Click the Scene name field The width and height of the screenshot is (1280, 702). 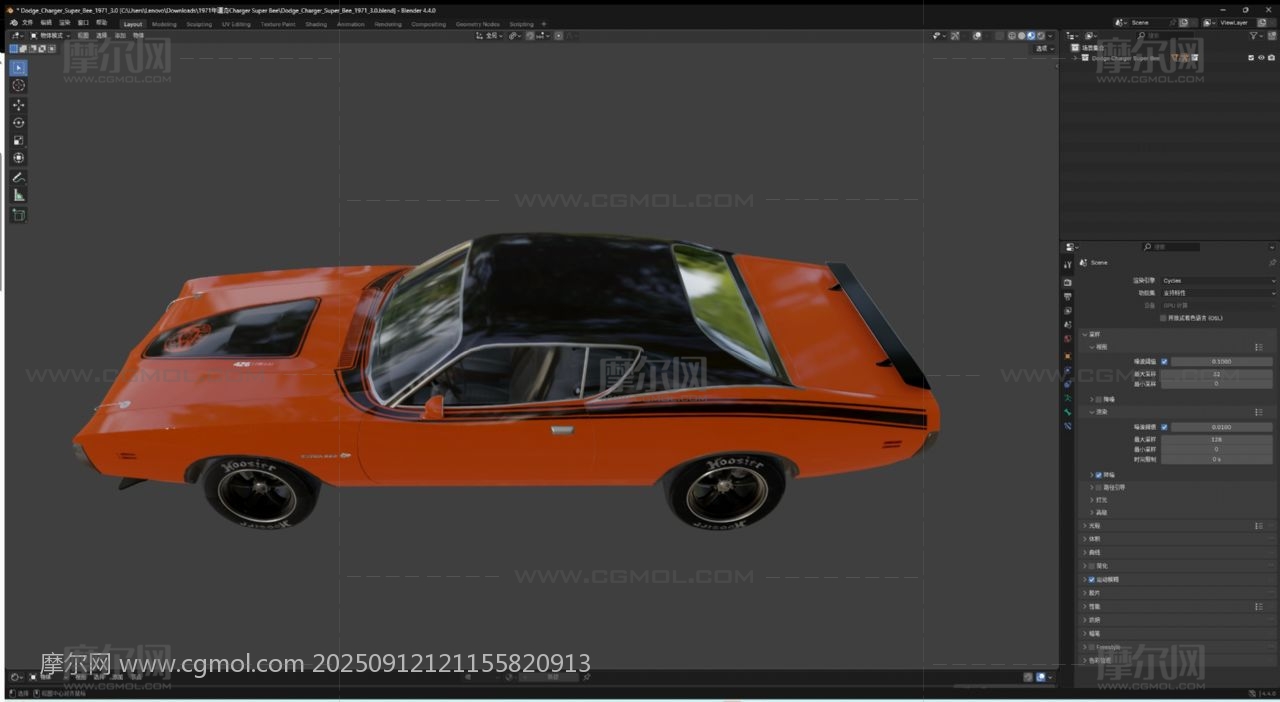[x=1152, y=22]
